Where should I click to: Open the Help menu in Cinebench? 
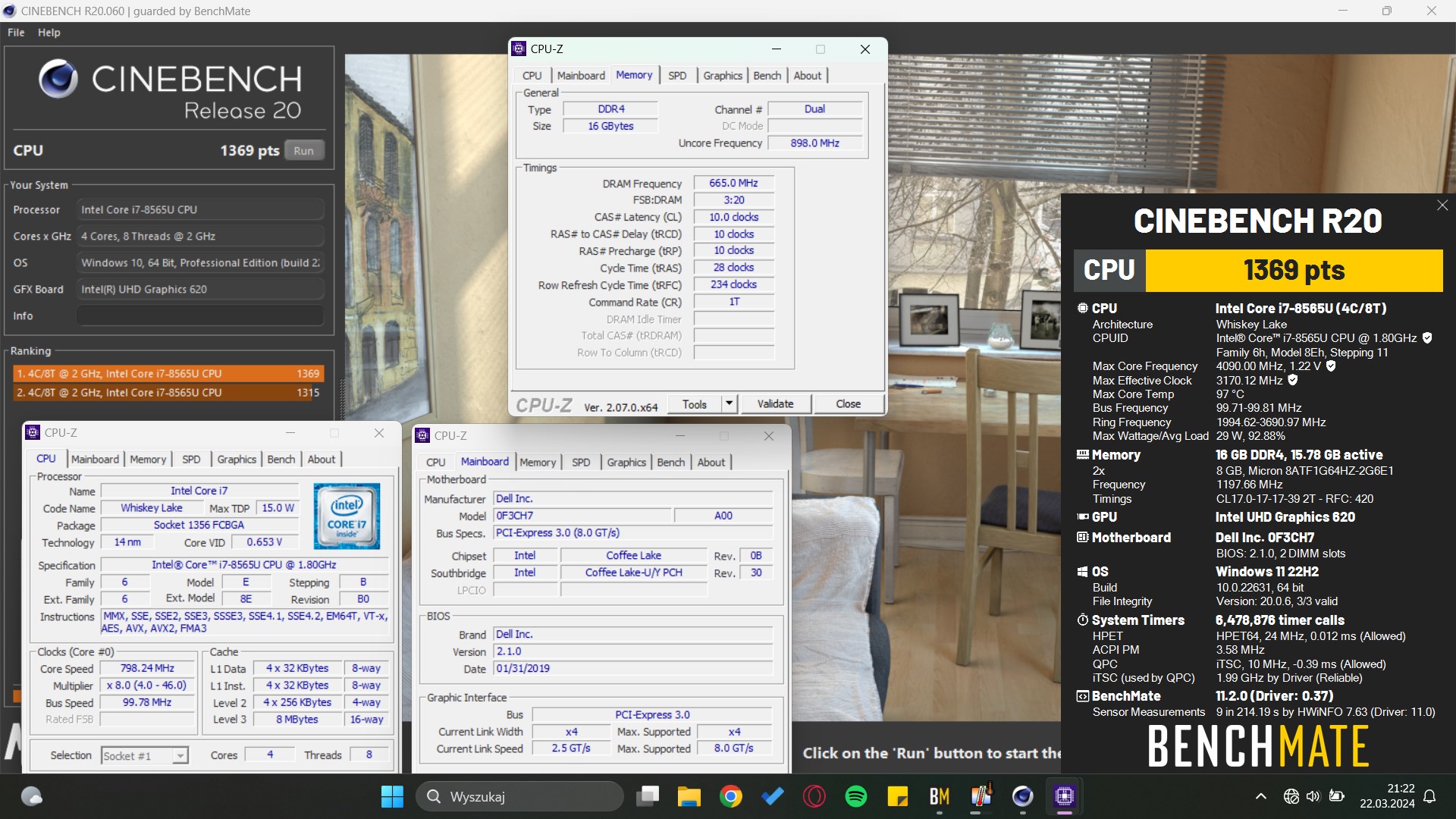click(x=49, y=33)
